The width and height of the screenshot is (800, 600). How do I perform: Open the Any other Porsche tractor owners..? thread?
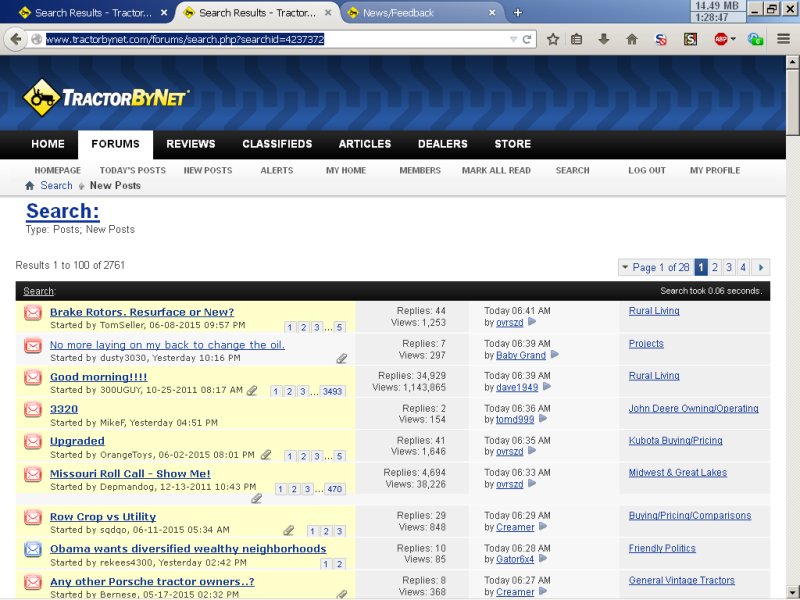click(x=152, y=582)
